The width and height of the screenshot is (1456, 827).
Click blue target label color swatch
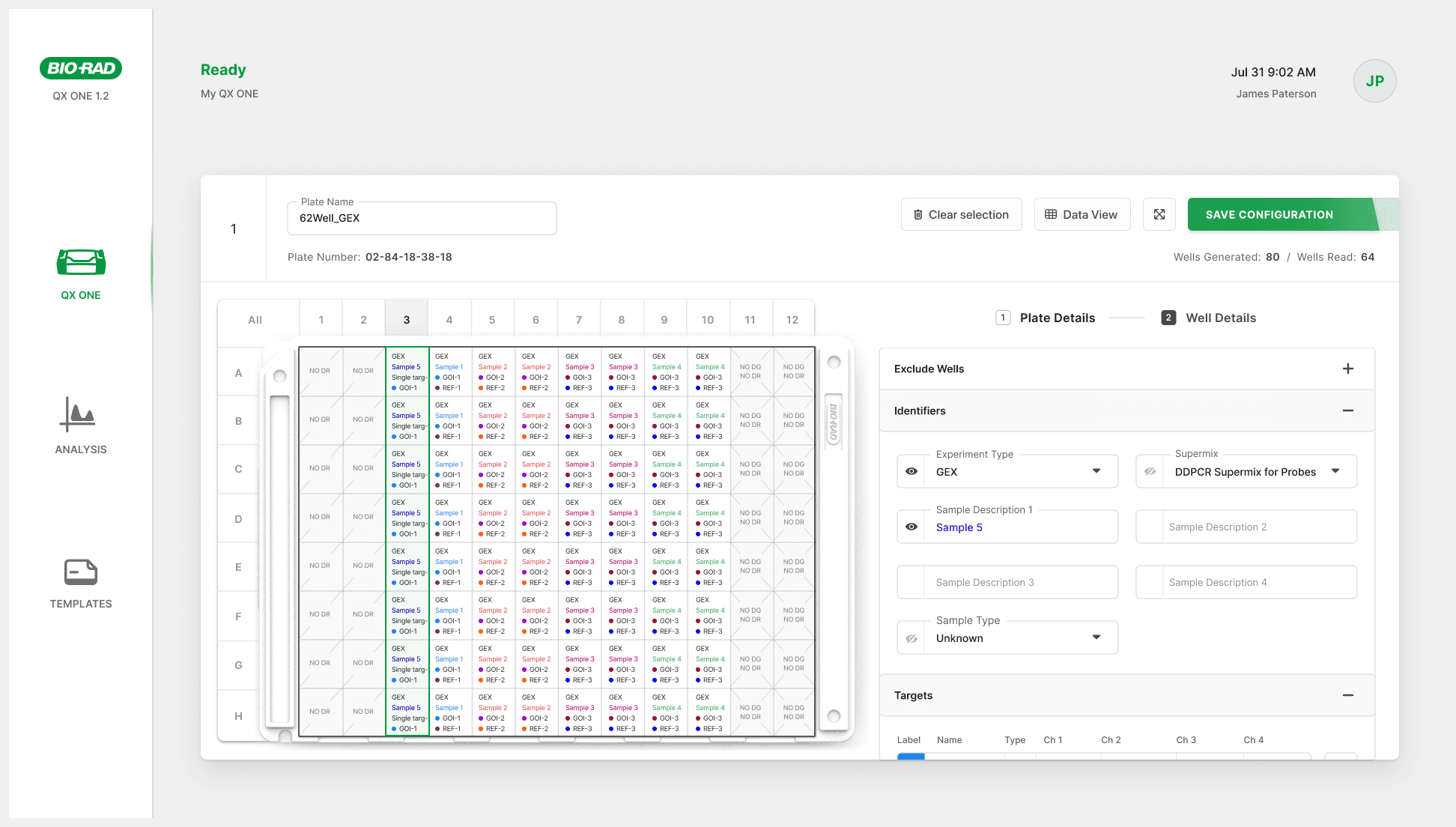coord(911,756)
